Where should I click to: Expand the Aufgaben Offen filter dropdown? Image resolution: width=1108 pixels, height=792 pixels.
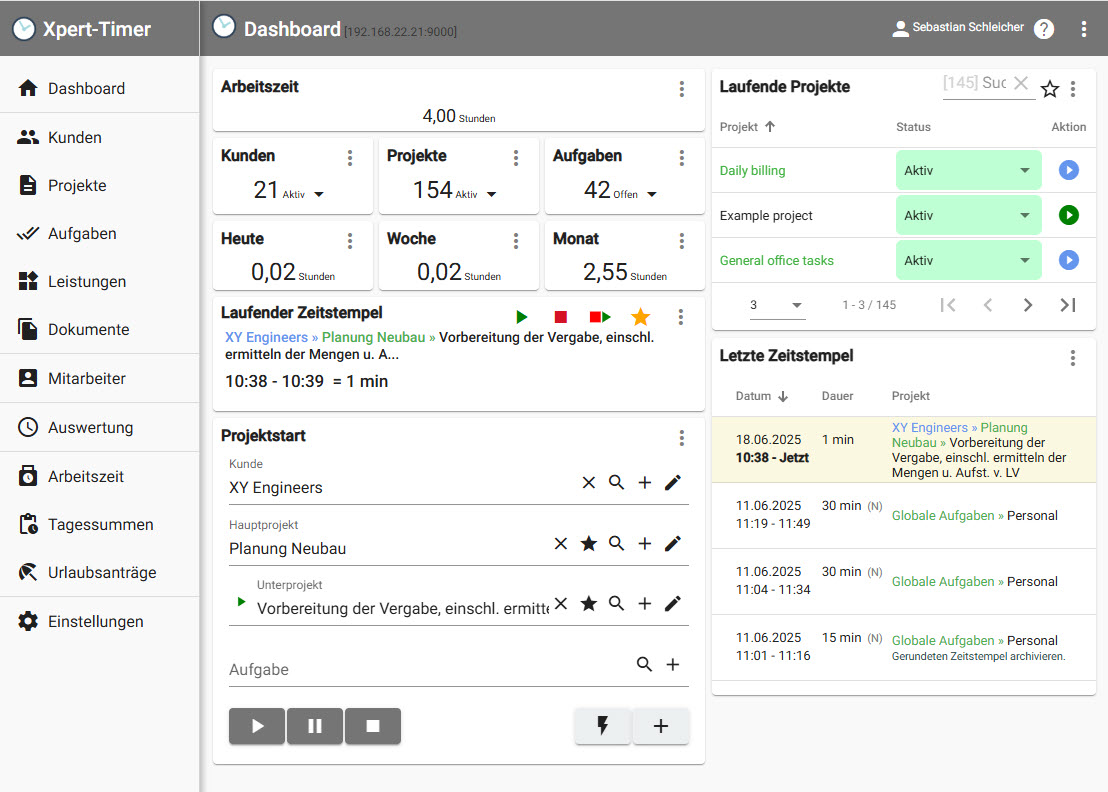652,194
